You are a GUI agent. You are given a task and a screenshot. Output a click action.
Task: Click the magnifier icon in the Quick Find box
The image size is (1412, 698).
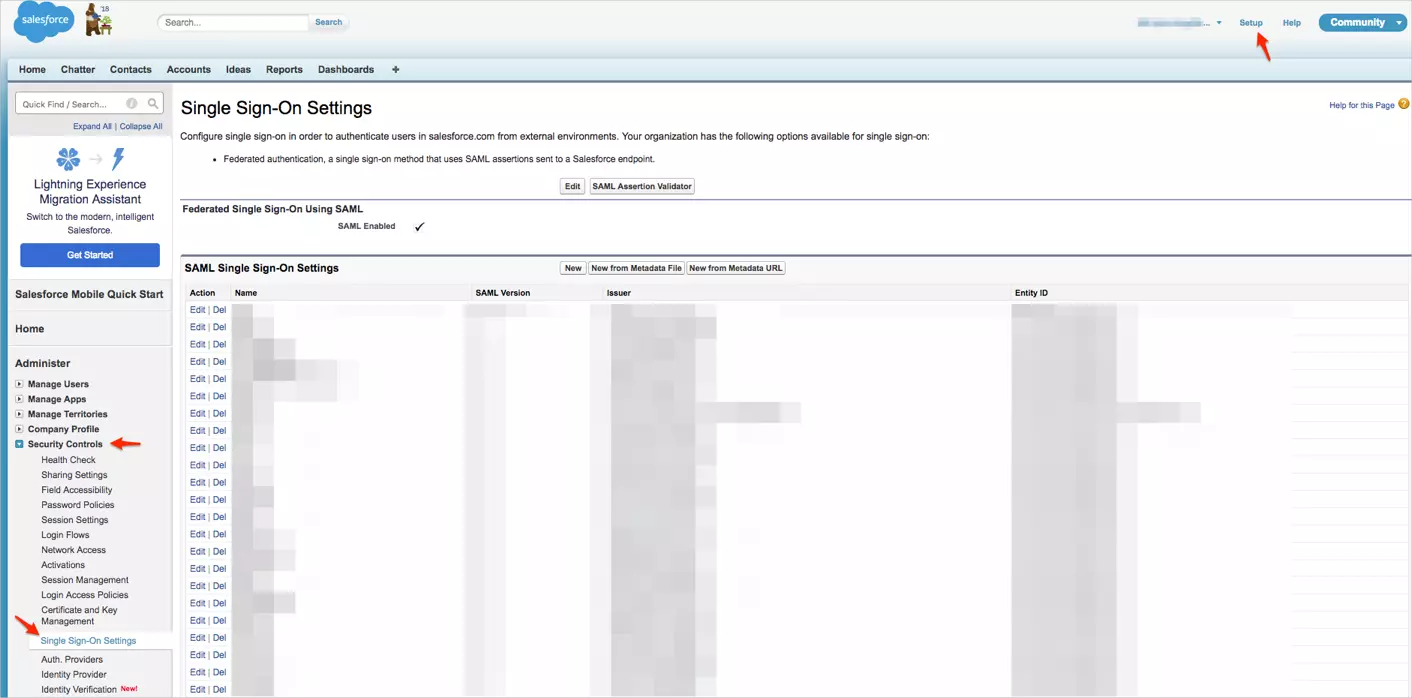point(152,103)
